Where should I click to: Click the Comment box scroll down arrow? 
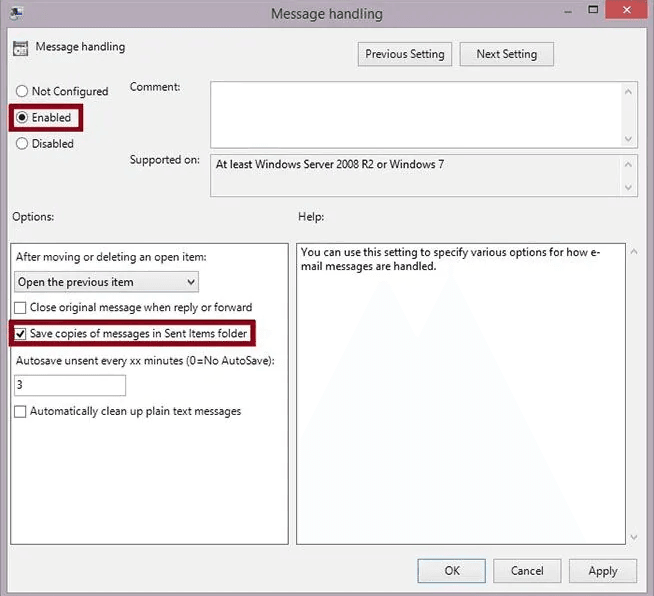(x=628, y=138)
